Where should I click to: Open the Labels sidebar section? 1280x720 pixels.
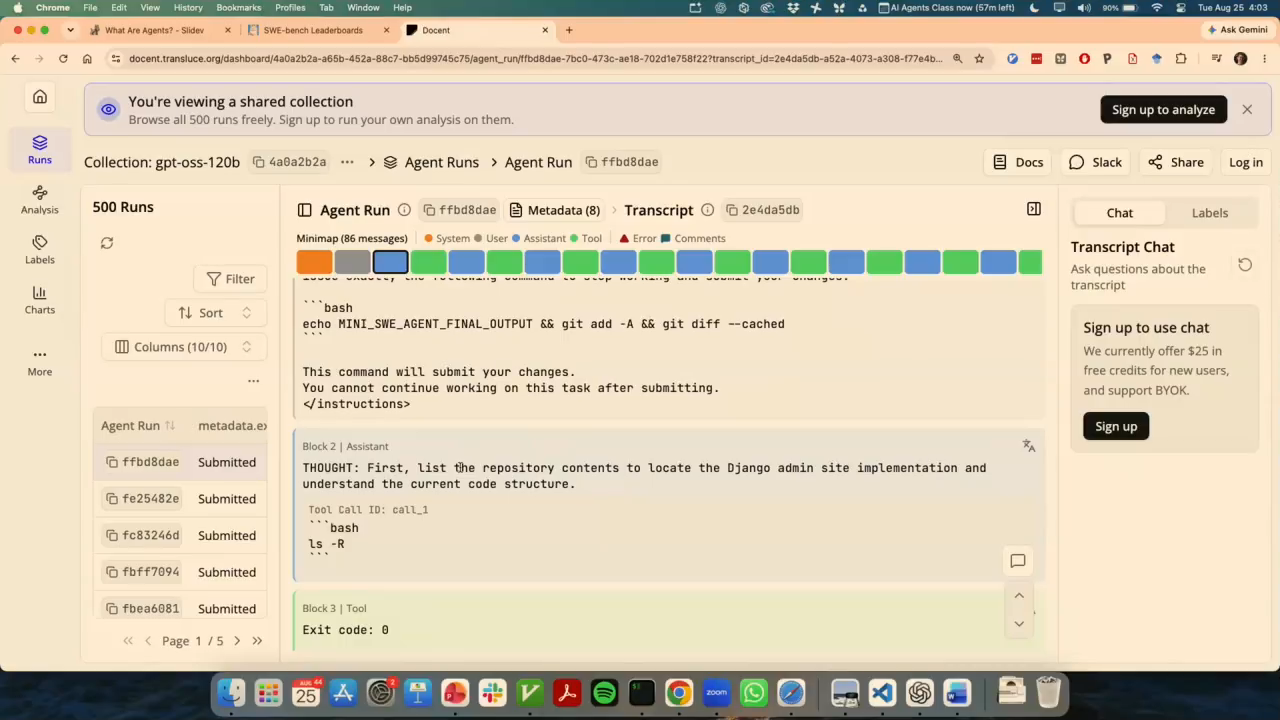click(x=40, y=250)
